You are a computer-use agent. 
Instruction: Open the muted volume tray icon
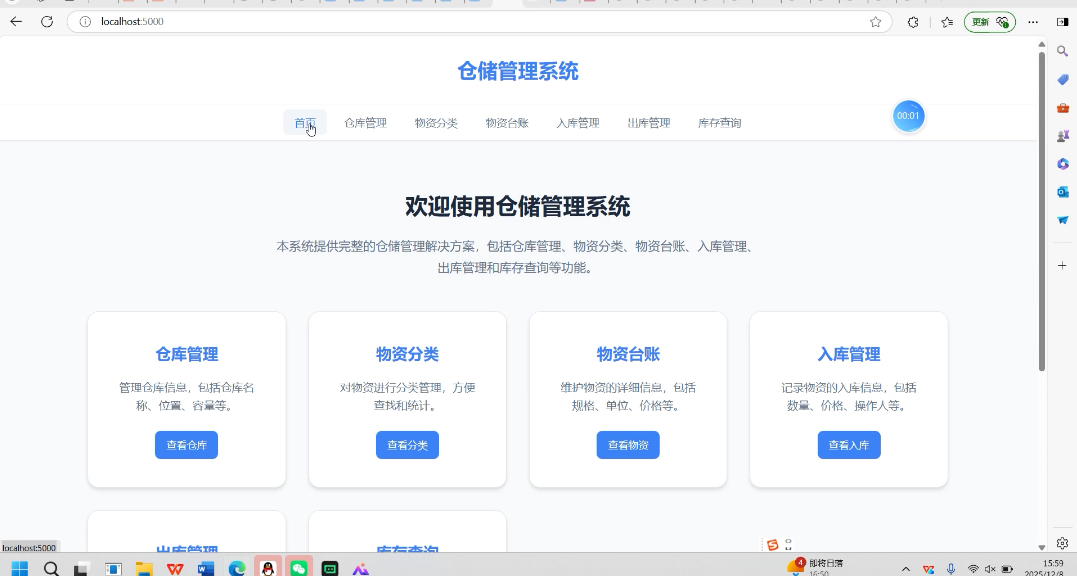990,568
